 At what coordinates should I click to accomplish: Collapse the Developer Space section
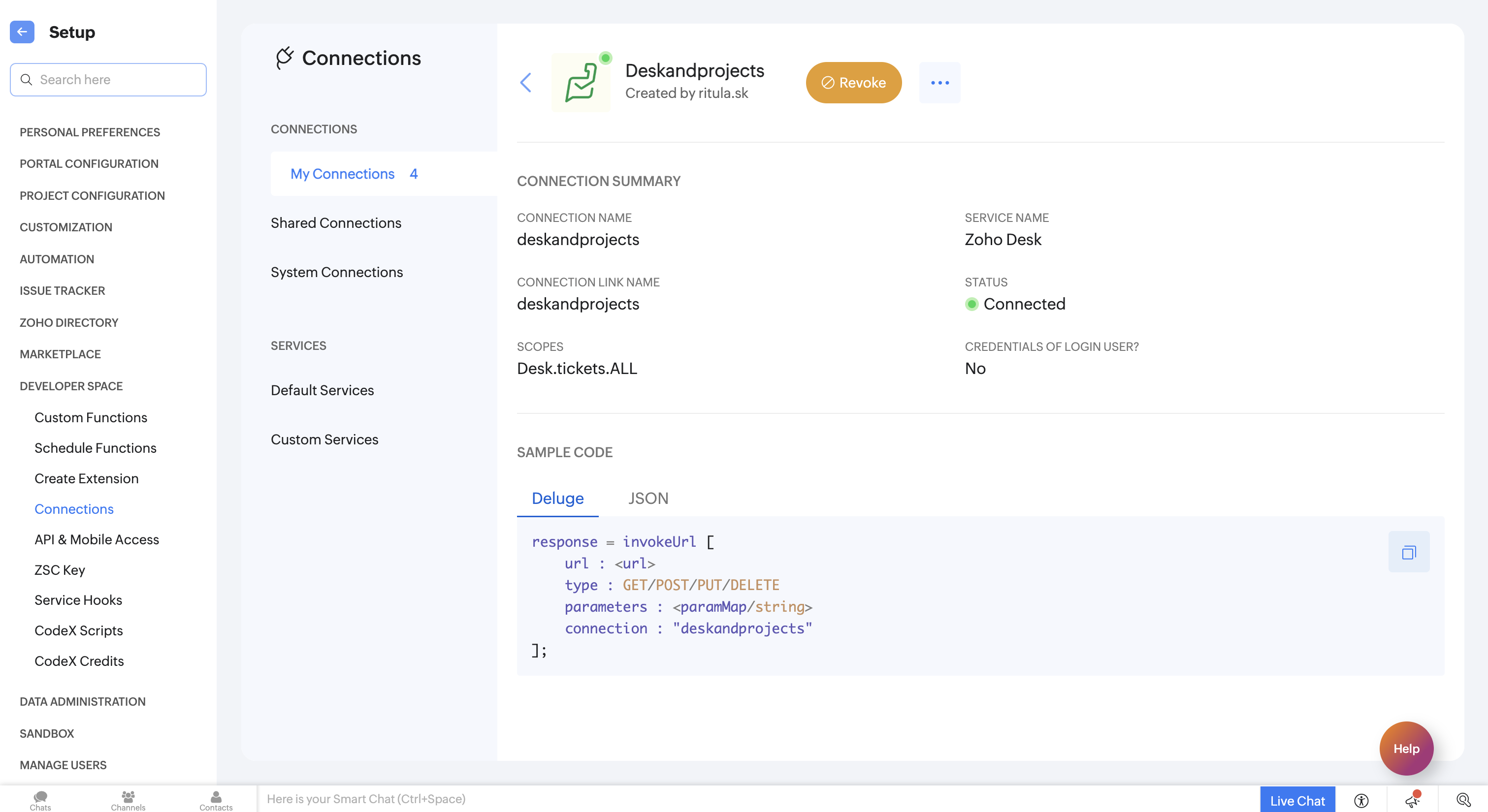71,386
